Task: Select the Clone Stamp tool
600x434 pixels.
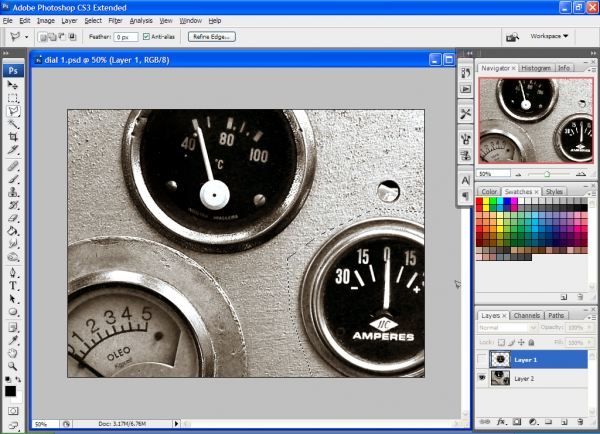Action: (13, 192)
